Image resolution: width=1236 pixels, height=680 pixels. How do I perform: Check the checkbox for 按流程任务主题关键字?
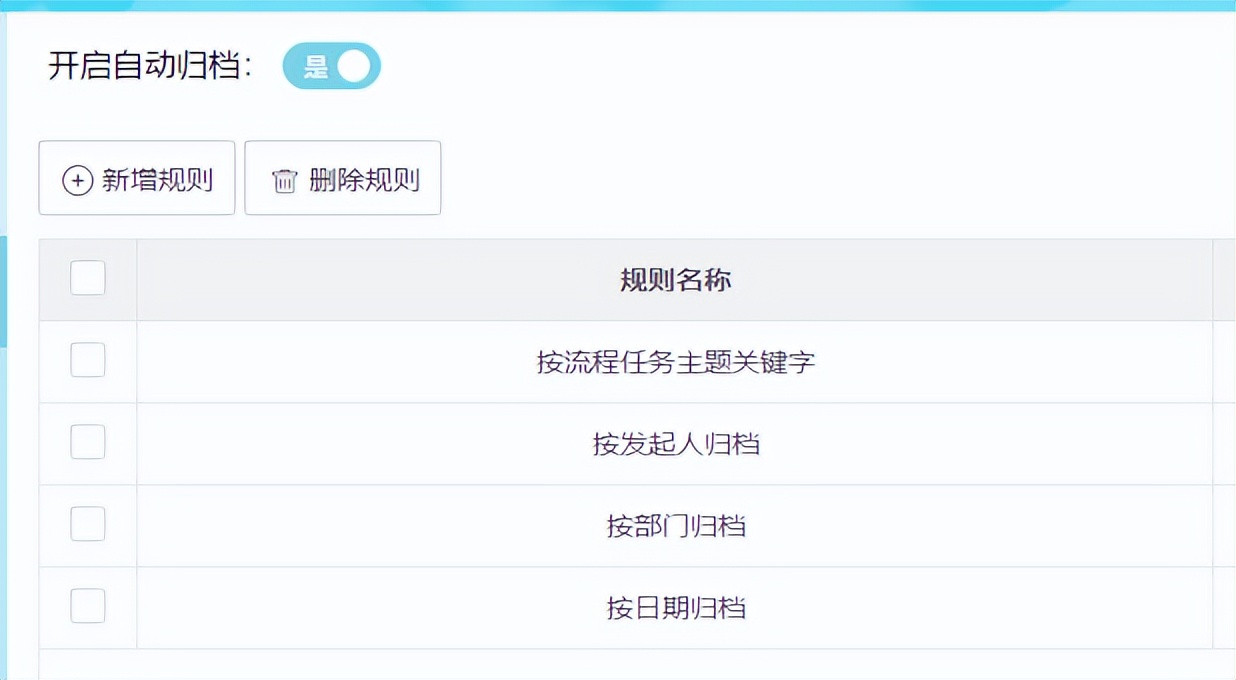tap(87, 361)
